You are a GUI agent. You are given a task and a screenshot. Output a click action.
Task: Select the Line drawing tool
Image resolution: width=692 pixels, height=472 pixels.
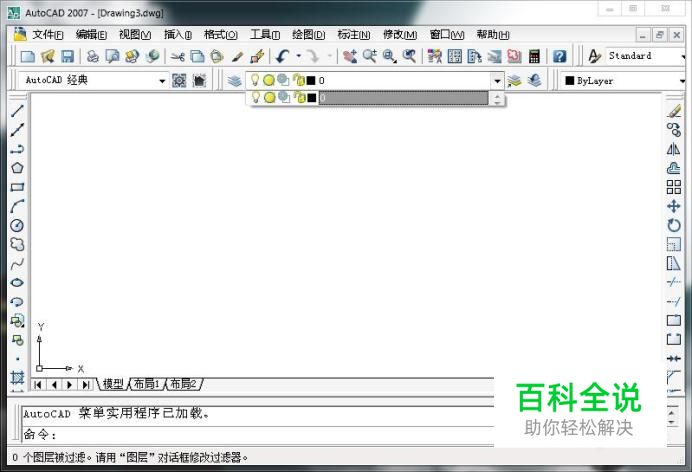(x=17, y=111)
